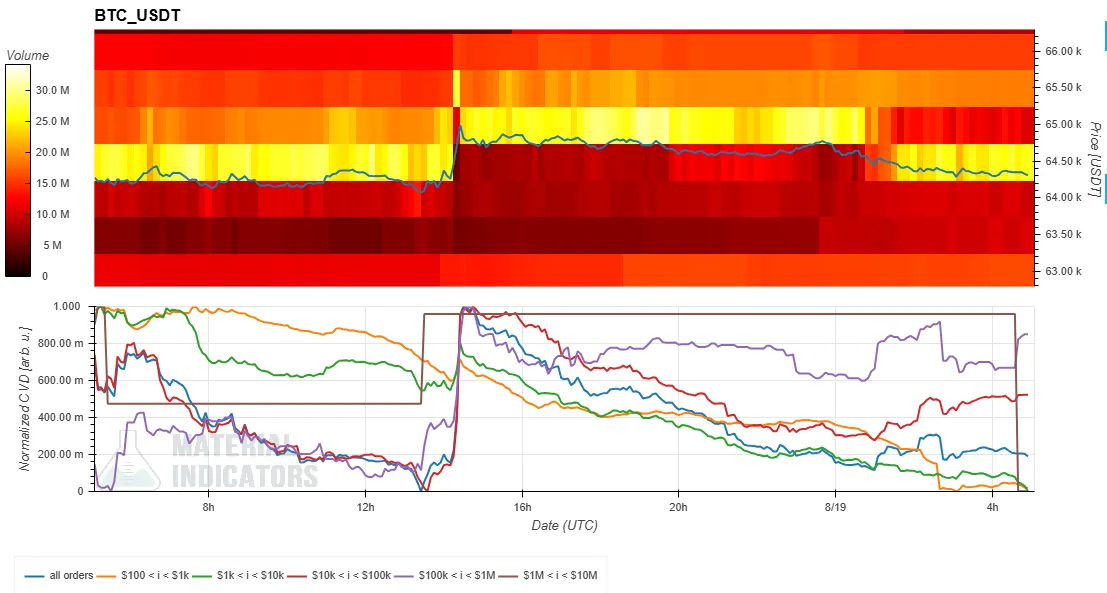
Task: Click the Volume color bar title
Action: click(28, 55)
